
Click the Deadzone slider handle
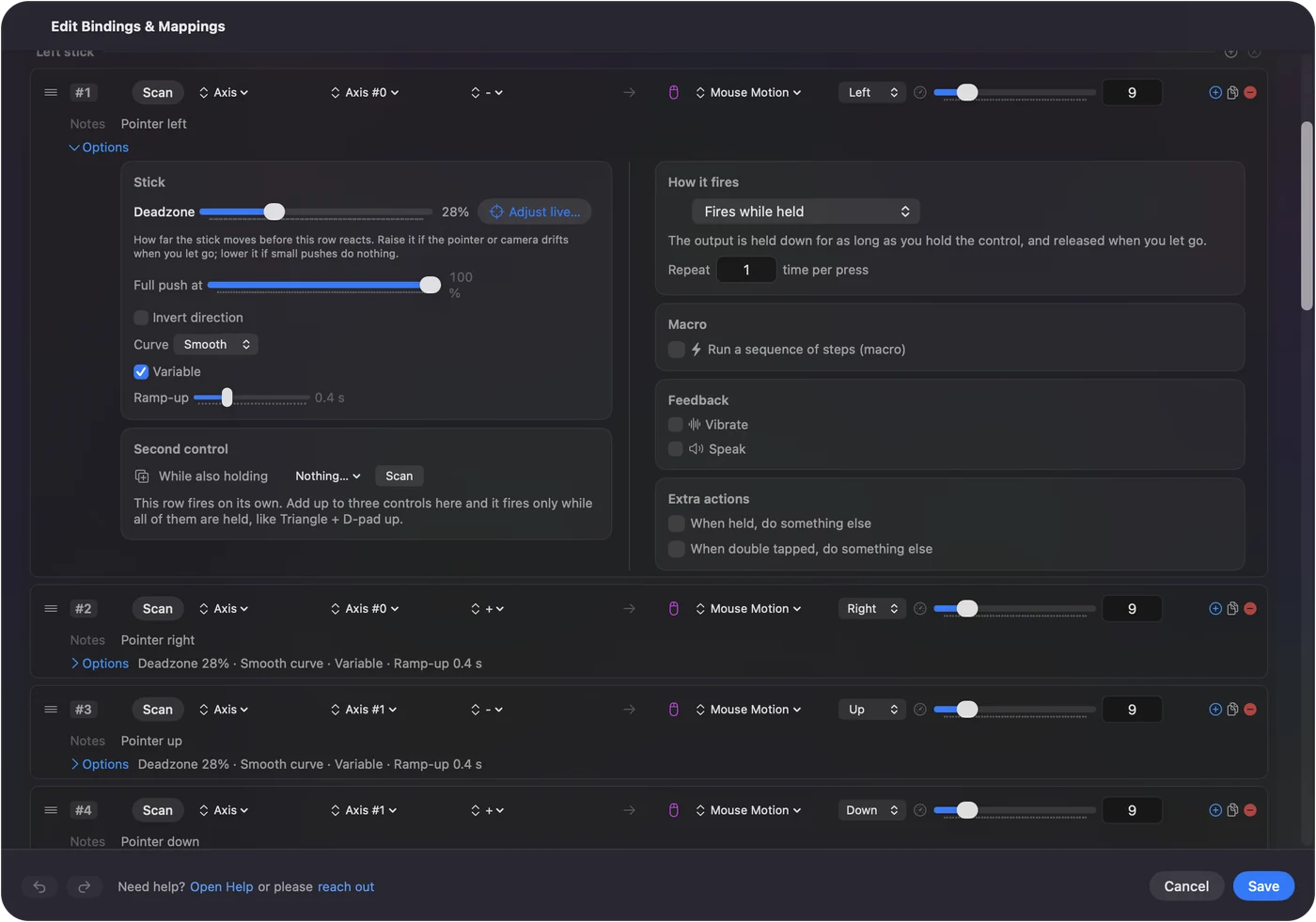tap(274, 211)
